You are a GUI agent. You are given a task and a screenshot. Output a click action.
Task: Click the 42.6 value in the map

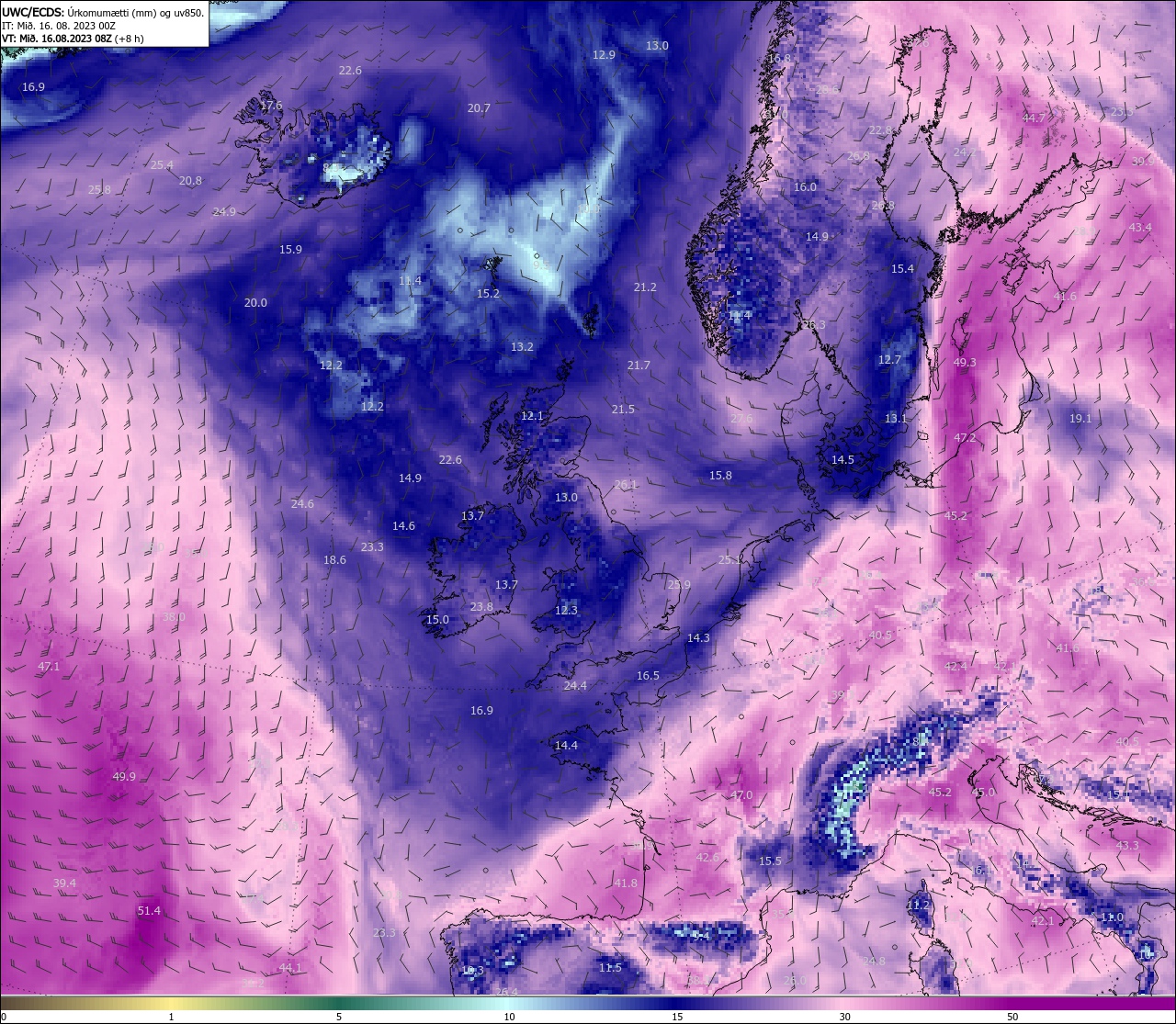707,858
